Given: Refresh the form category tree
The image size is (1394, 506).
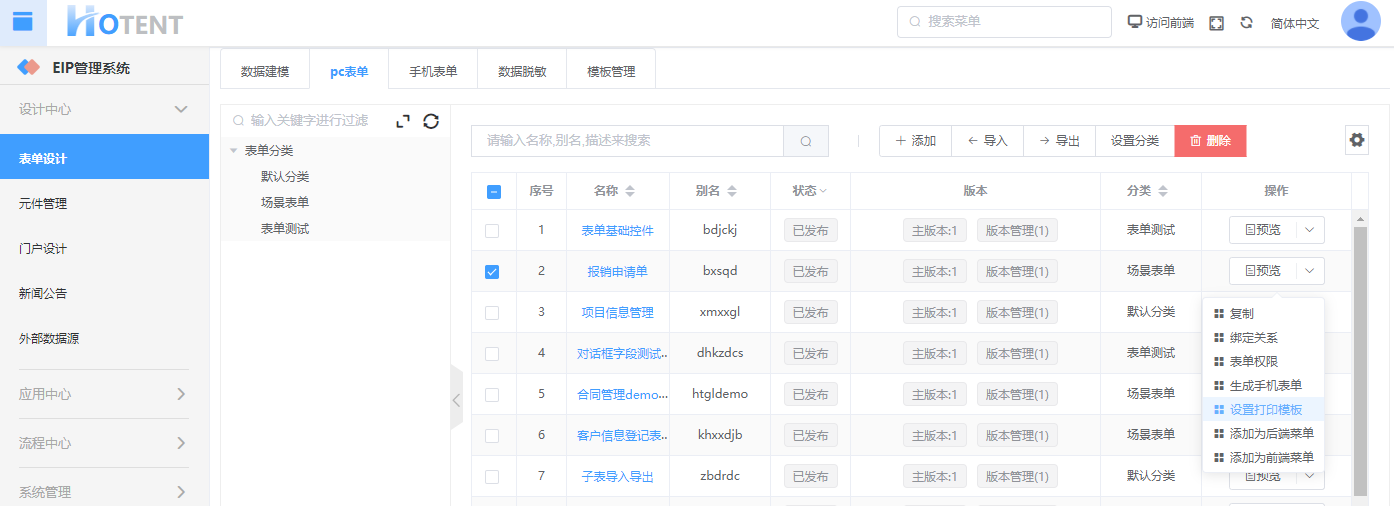Looking at the screenshot, I should tap(431, 121).
